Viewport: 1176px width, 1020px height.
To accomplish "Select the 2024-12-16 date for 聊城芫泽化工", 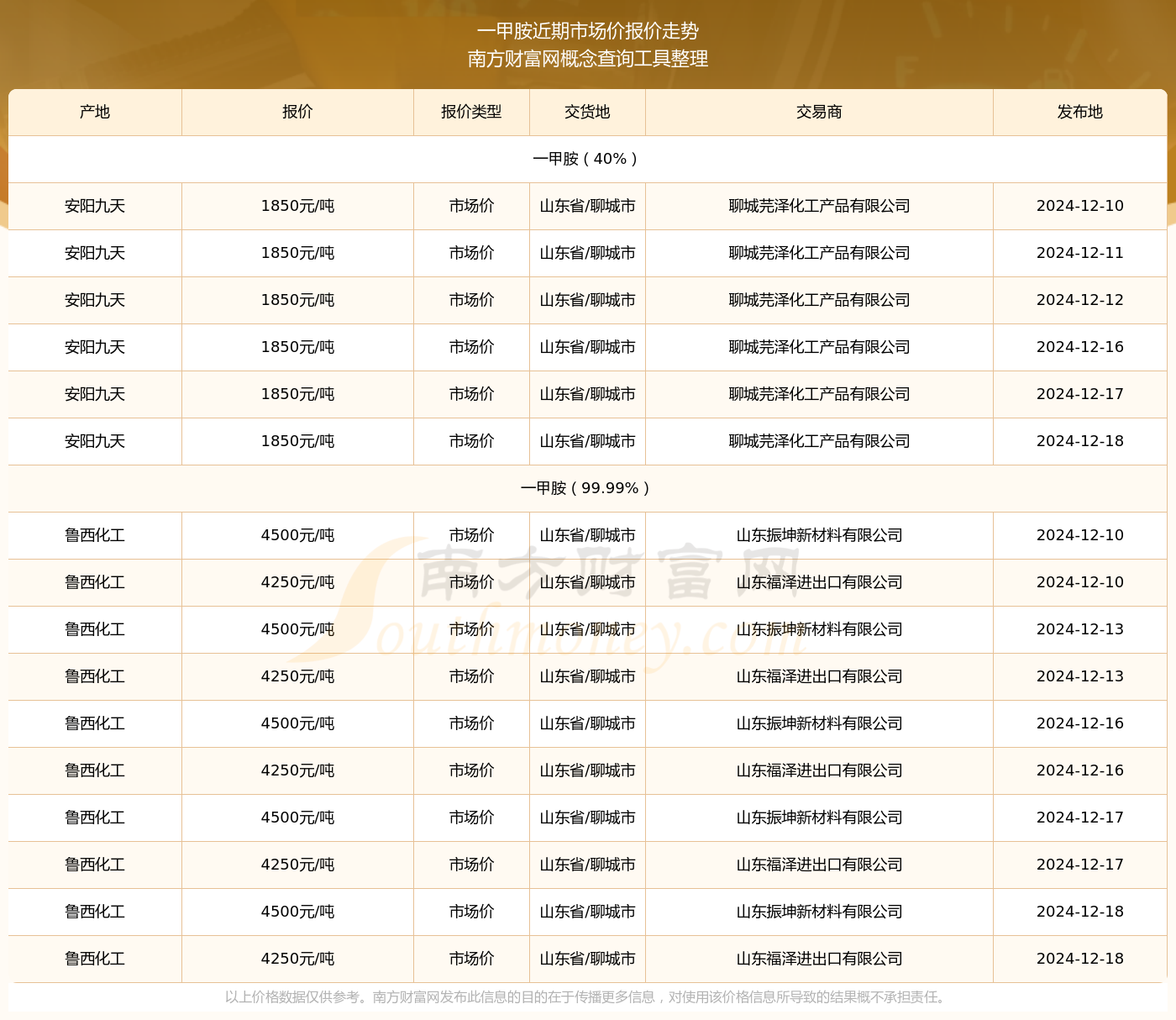I will tap(1080, 347).
